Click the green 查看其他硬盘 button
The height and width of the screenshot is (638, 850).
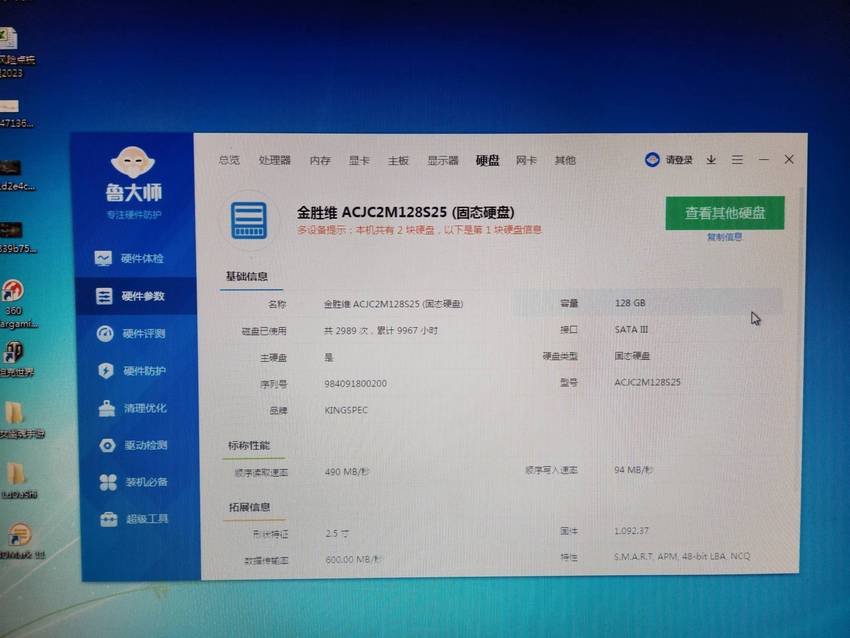[725, 212]
